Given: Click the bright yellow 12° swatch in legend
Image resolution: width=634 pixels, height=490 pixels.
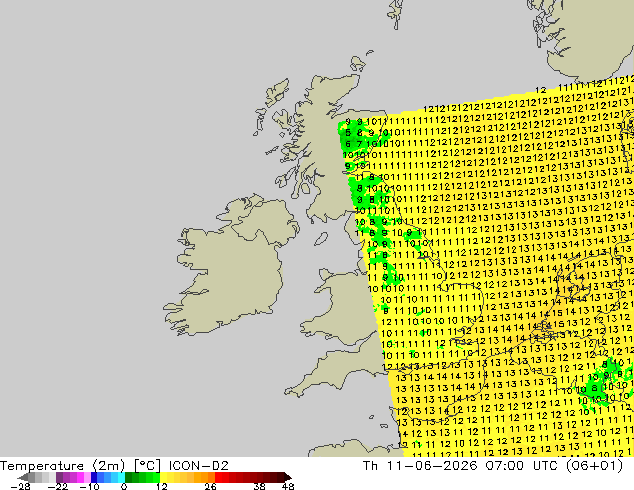Looking at the screenshot, I should [x=163, y=477].
